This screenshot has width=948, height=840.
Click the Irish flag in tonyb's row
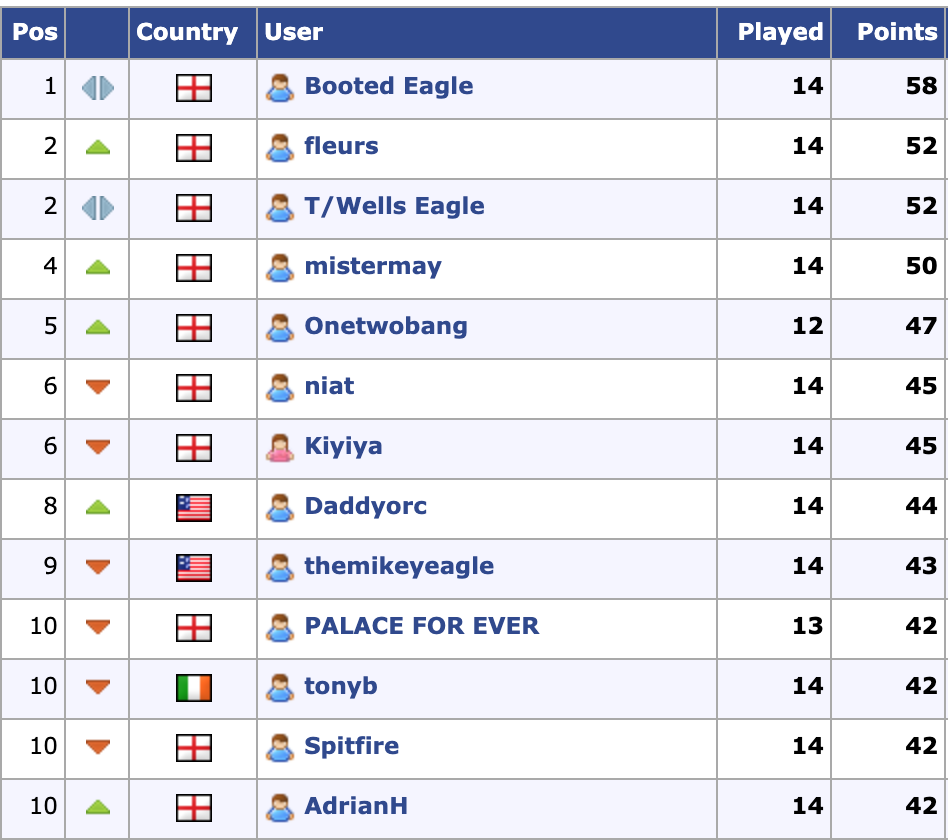pyautogui.click(x=193, y=688)
